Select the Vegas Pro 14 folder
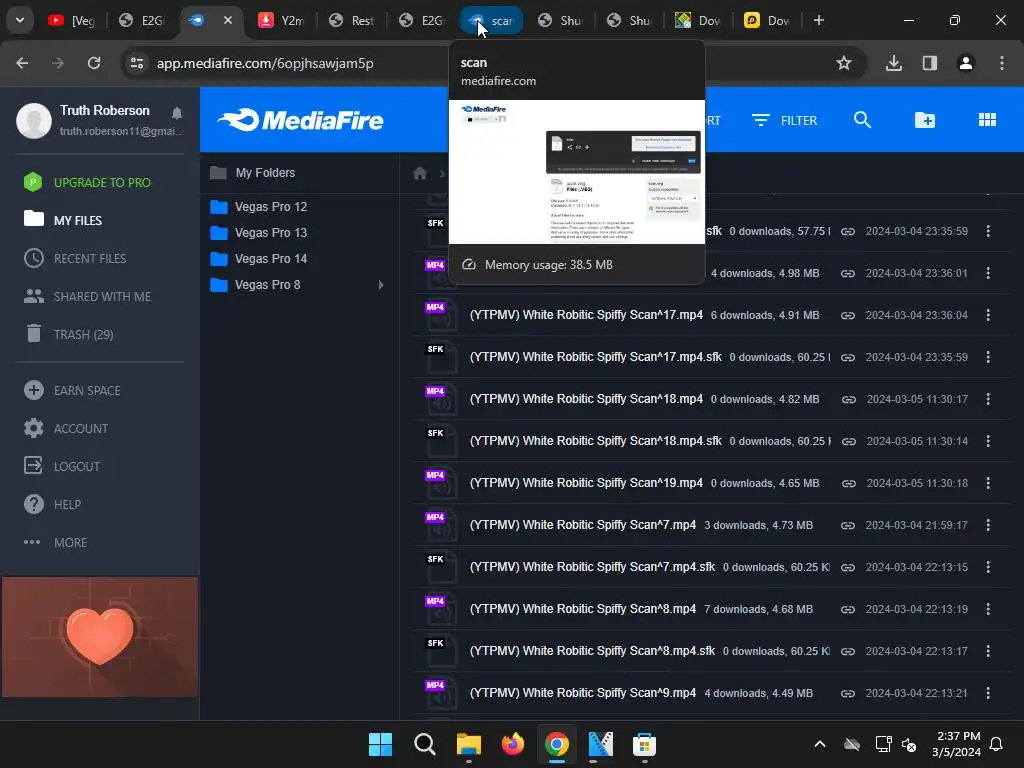The width and height of the screenshot is (1024, 768). (259, 259)
